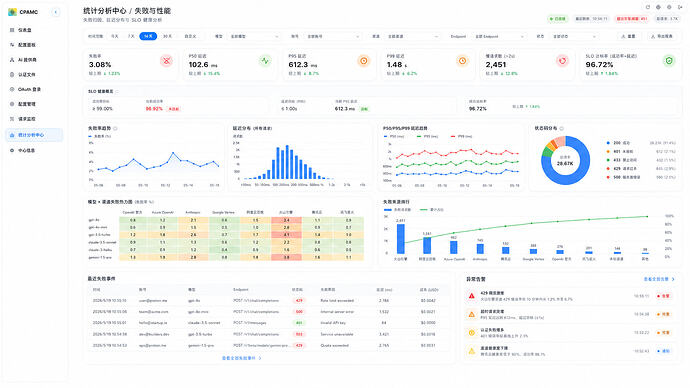Open the Endpoint filter dropdown
Screen dimensions: 690x388
(x=499, y=37)
